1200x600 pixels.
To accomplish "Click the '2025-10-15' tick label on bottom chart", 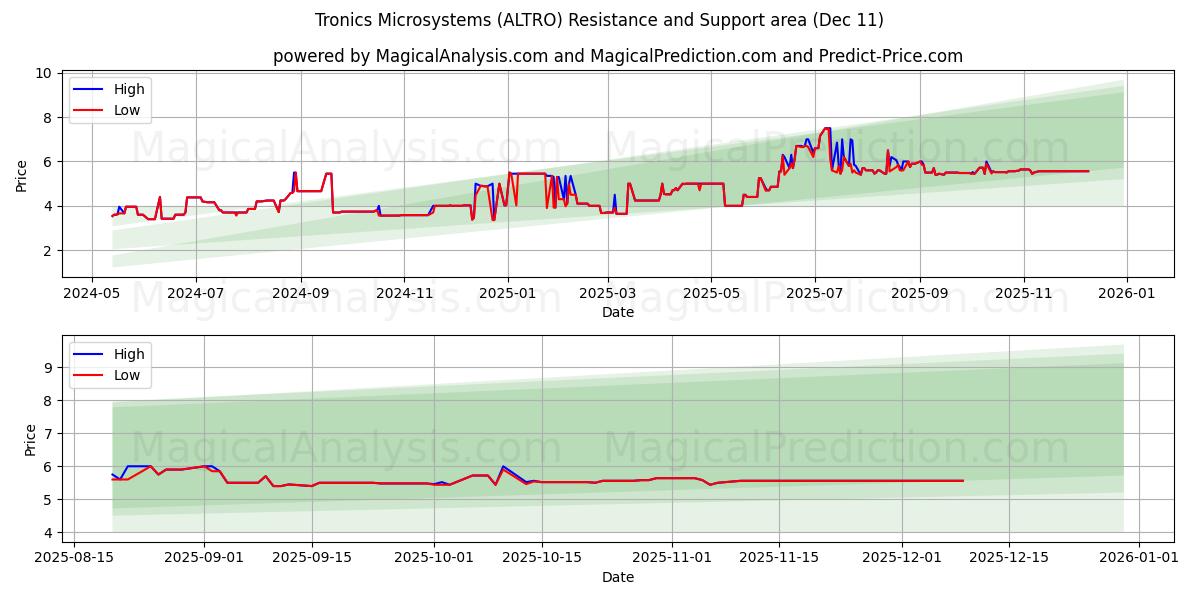I will [x=542, y=560].
